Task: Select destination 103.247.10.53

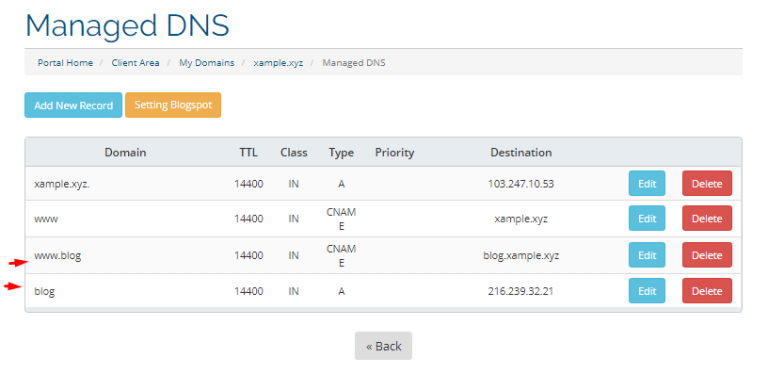Action: (521, 184)
